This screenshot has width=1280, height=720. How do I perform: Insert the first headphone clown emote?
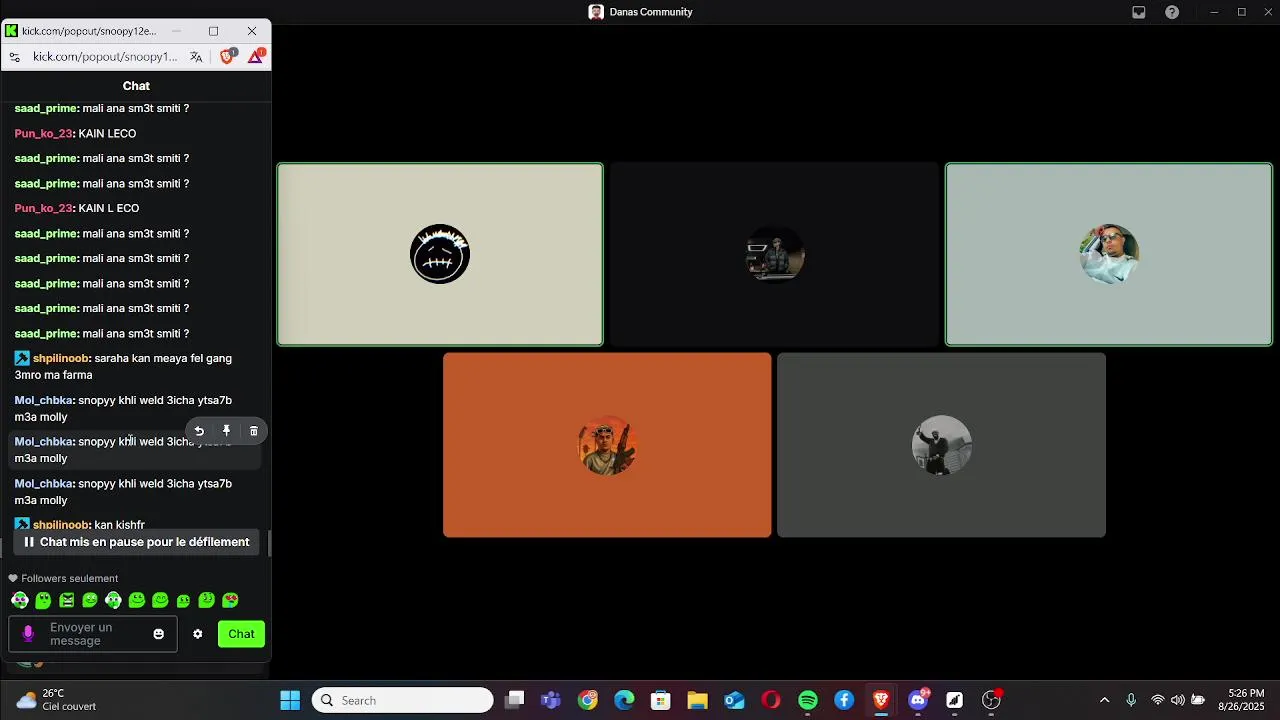[x=19, y=600]
